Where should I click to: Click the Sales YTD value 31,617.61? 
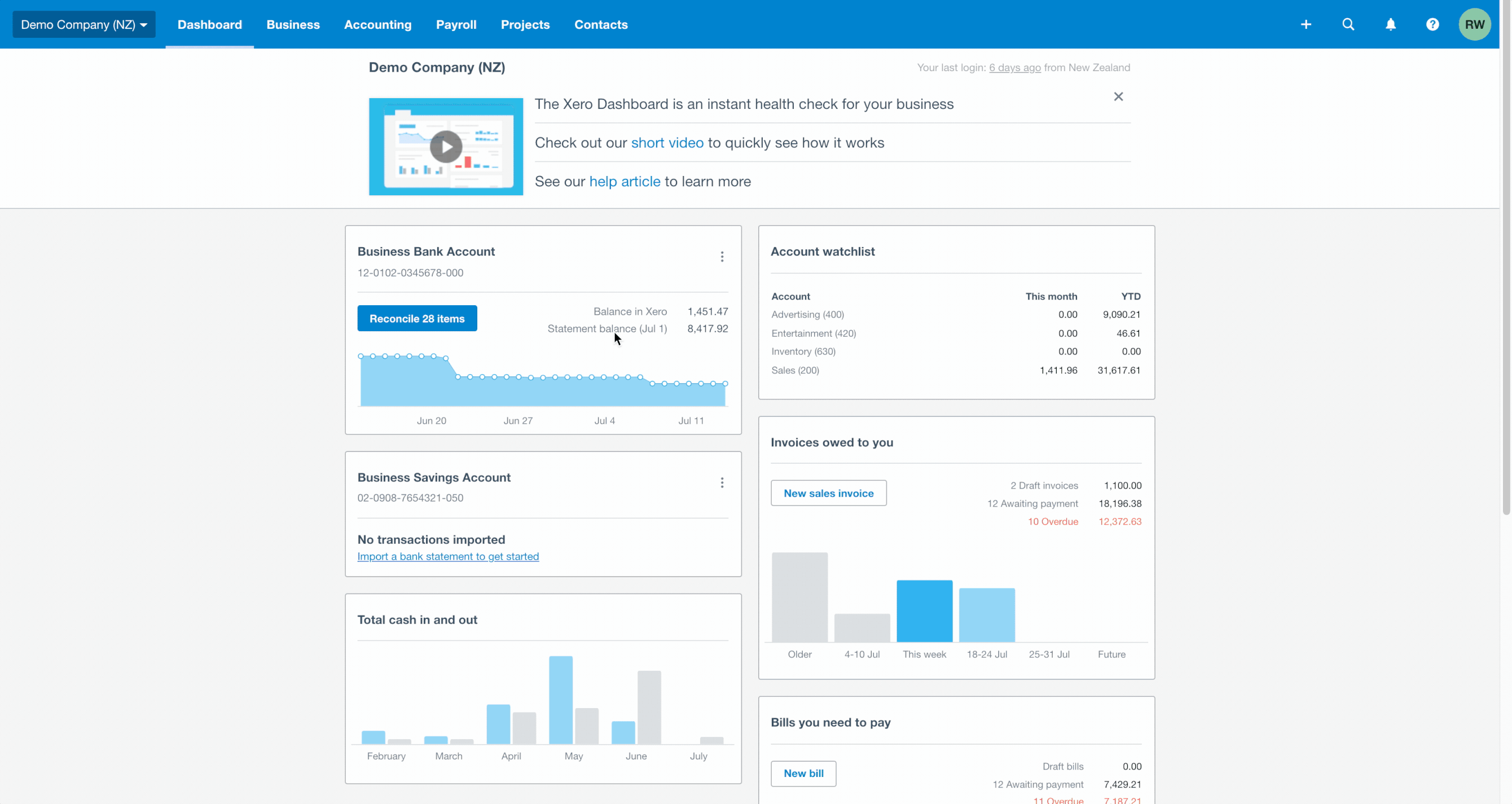pos(1119,370)
